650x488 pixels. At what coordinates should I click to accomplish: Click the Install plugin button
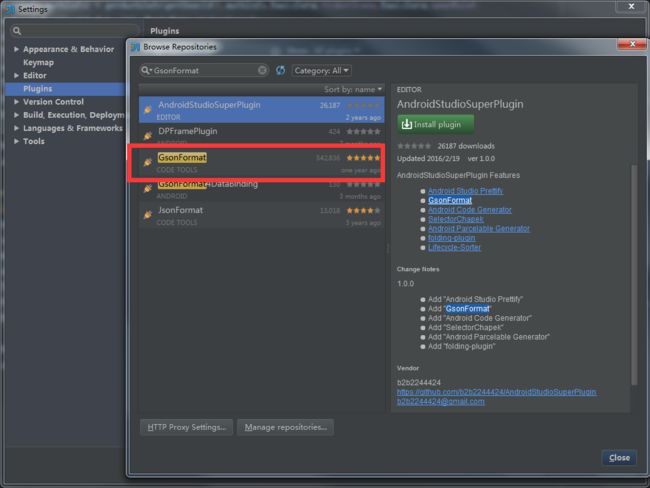click(435, 124)
